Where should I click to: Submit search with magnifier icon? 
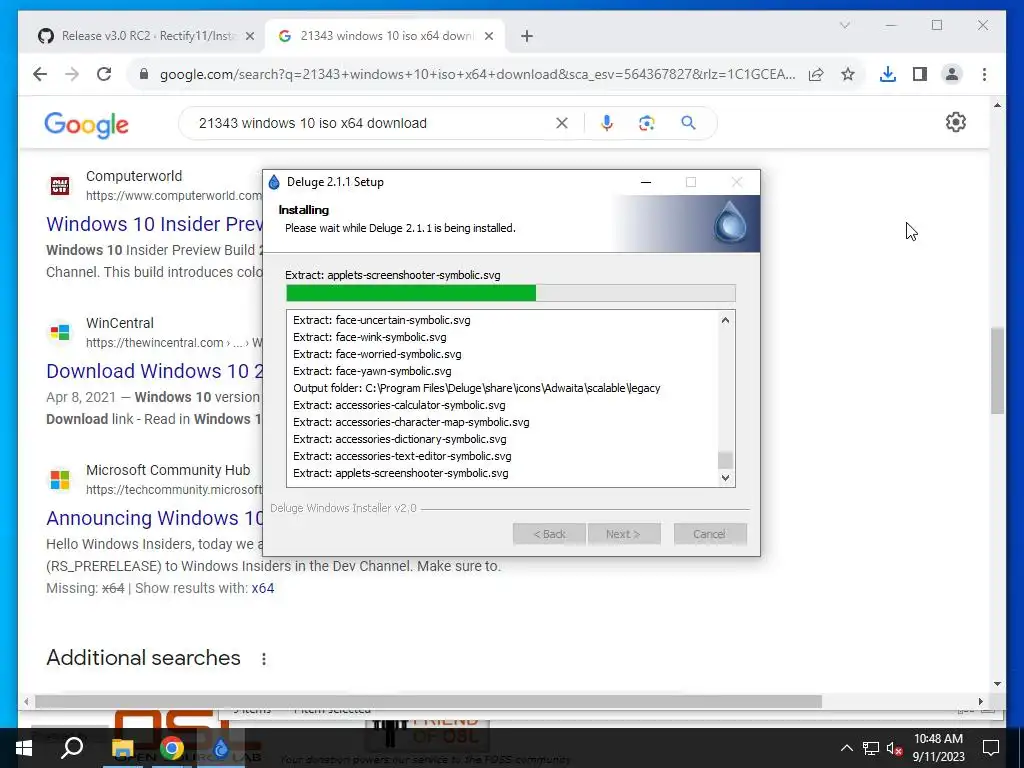tap(688, 123)
